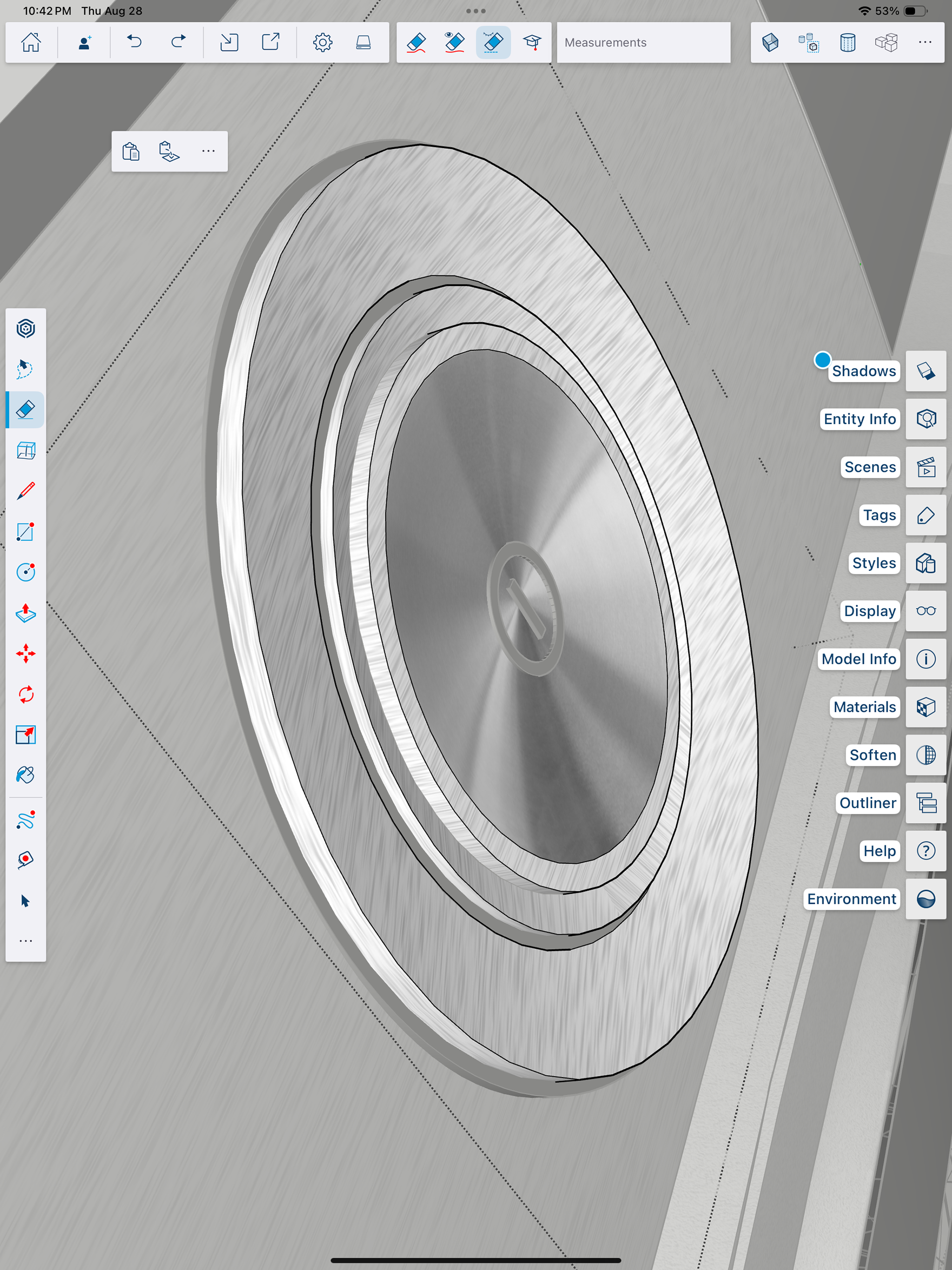This screenshot has height=1270, width=952.
Task: Select the Circle drawing tool
Action: pyautogui.click(x=25, y=572)
